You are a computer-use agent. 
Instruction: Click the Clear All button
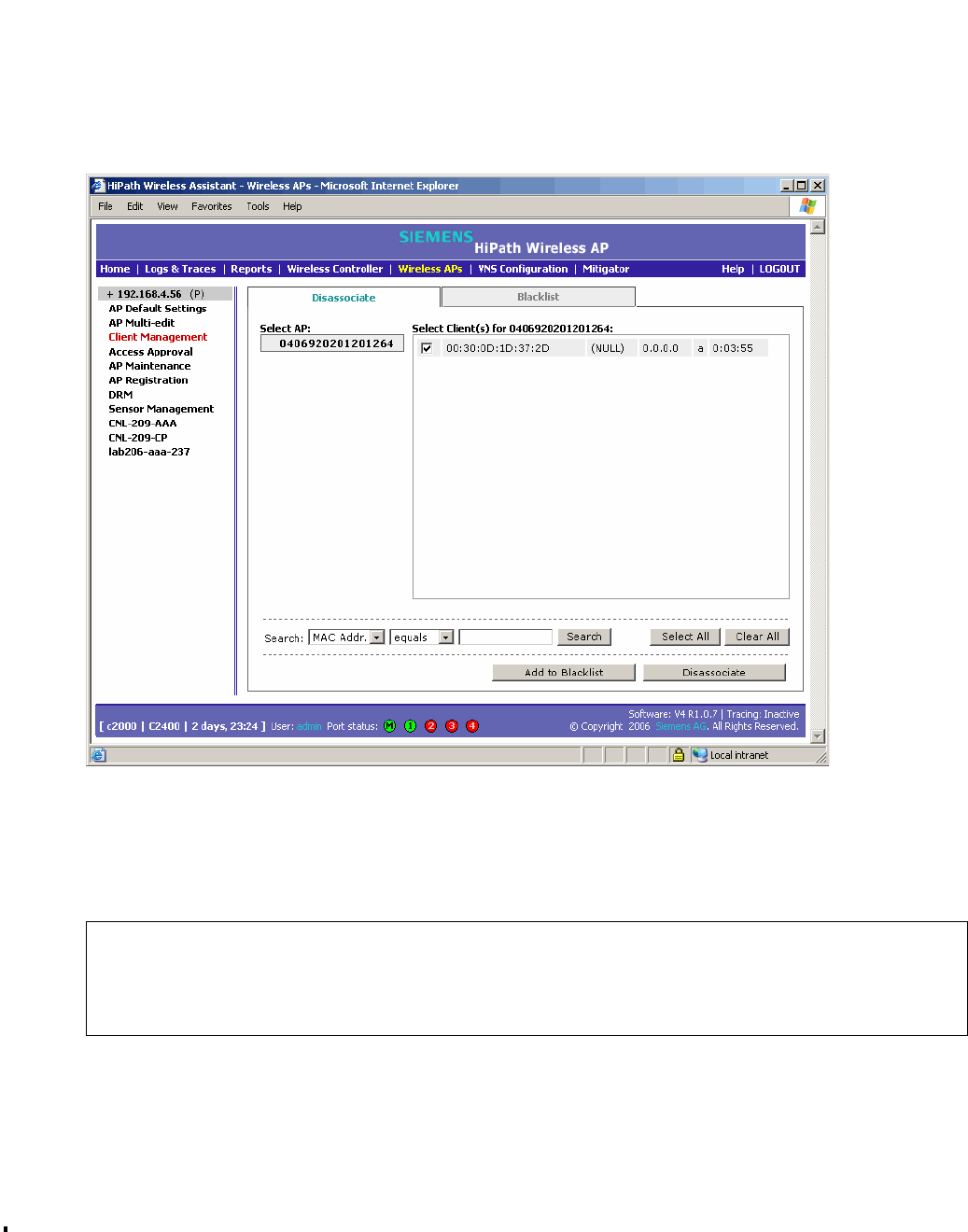click(x=757, y=637)
